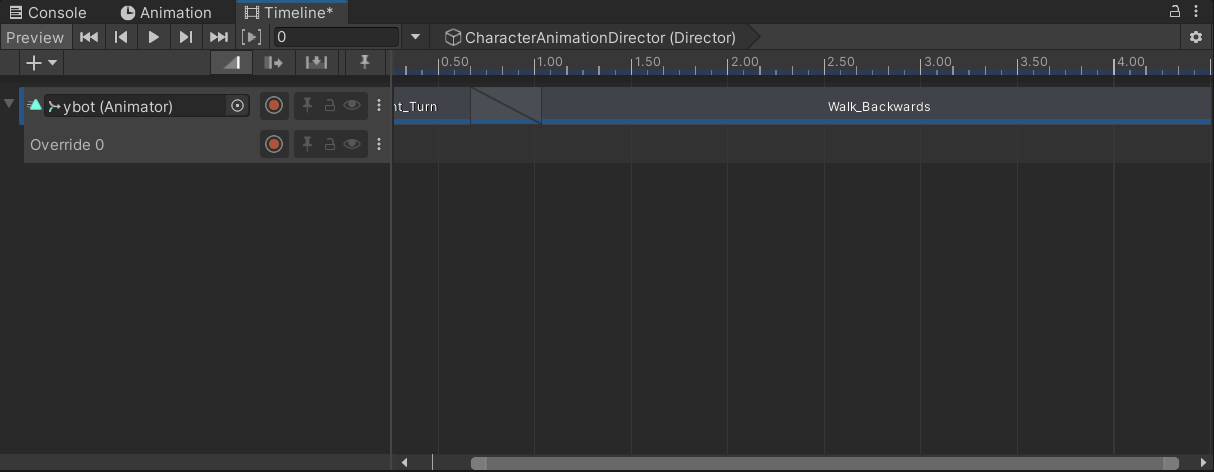Select the Timeline* tab
Image resolution: width=1214 pixels, height=472 pixels.
tap(291, 13)
